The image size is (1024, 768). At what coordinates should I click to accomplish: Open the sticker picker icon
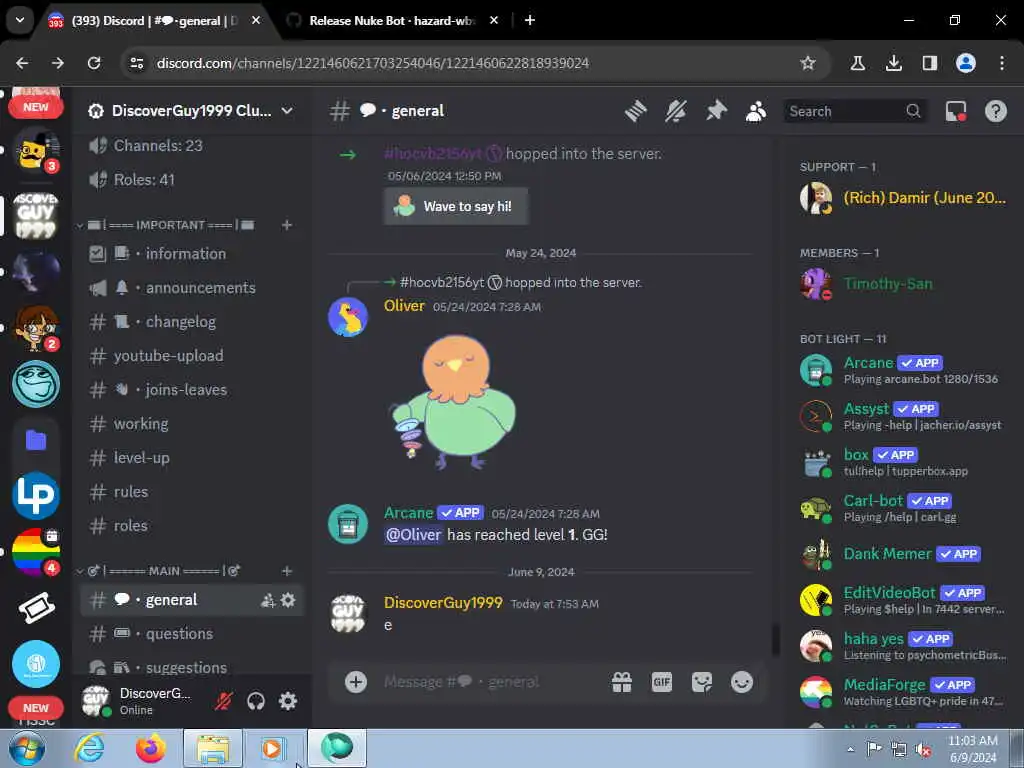pyautogui.click(x=702, y=682)
